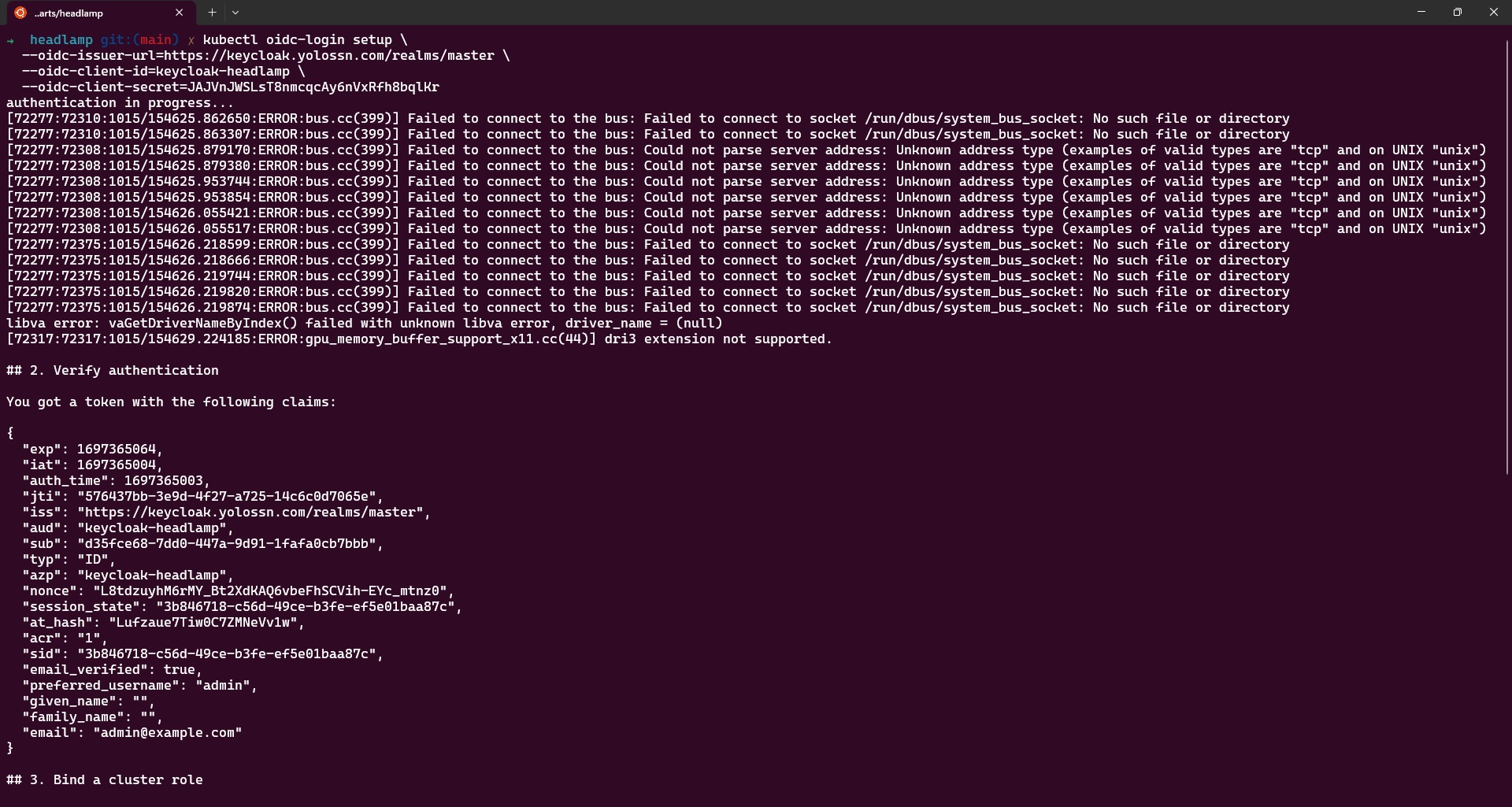Image resolution: width=1512 pixels, height=807 pixels.
Task: Open the tab overview chevron dropdown
Action: (x=235, y=13)
